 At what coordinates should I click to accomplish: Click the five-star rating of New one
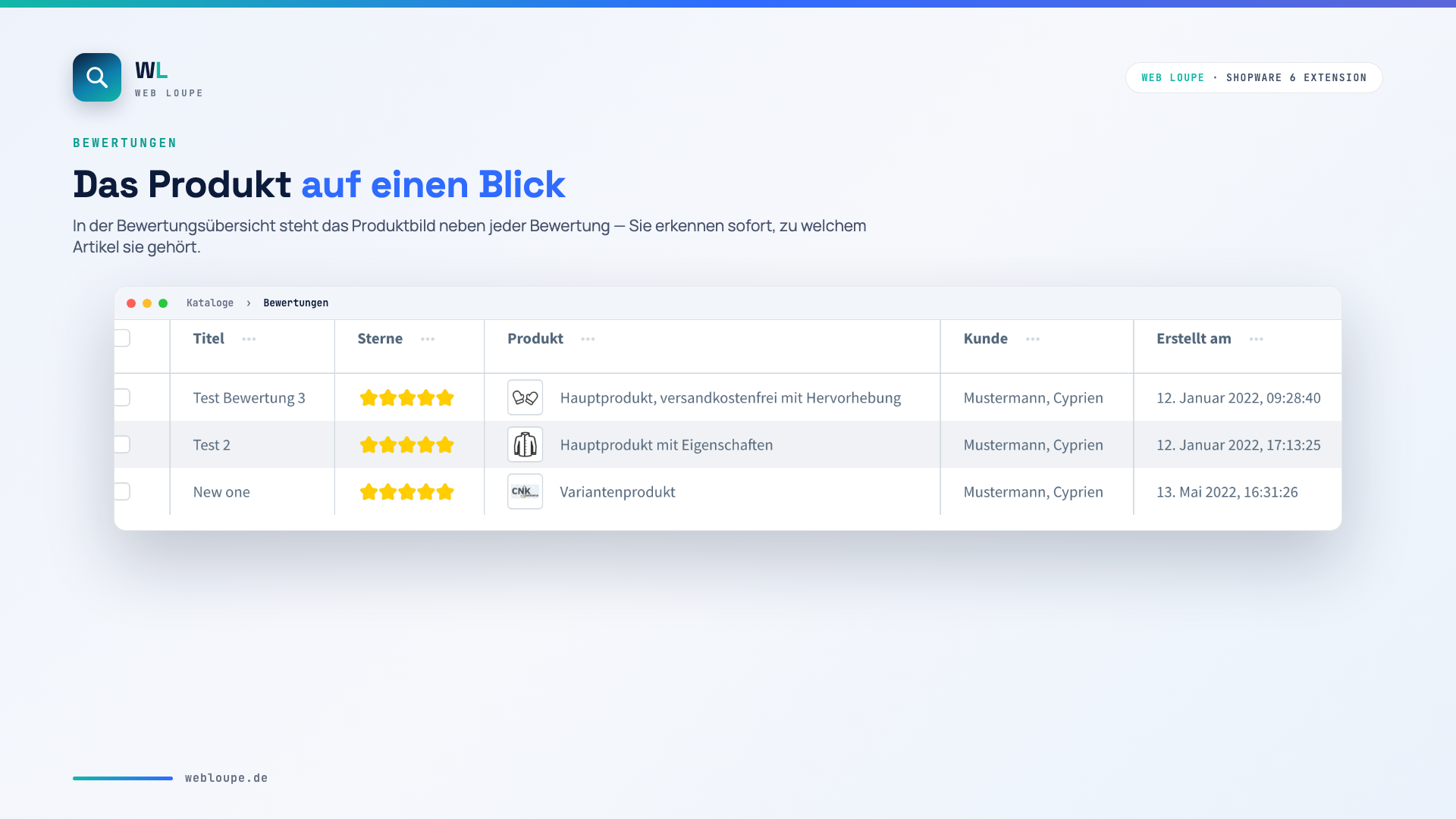pyautogui.click(x=406, y=491)
